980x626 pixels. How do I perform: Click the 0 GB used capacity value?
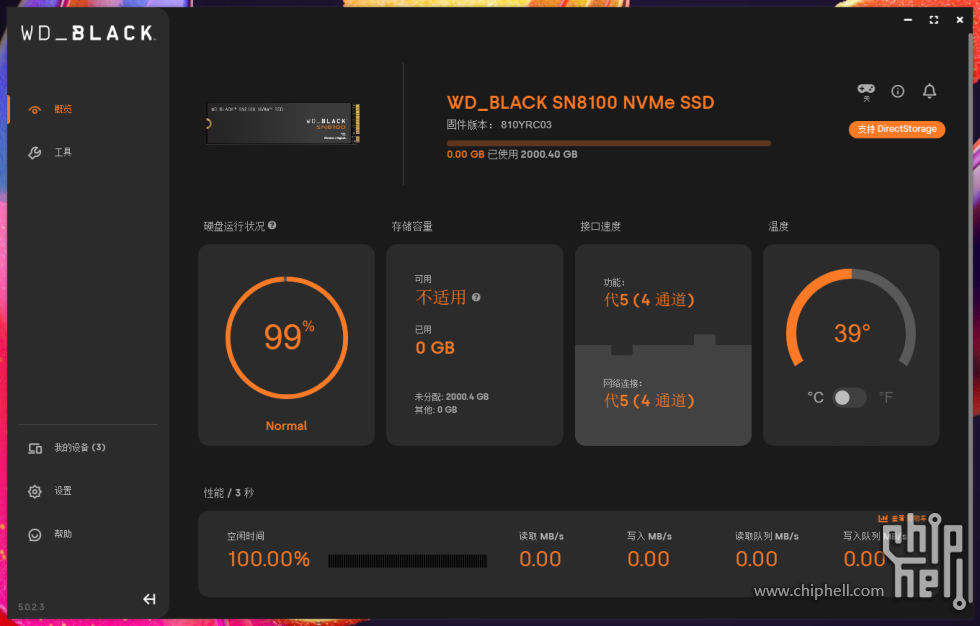(x=435, y=348)
